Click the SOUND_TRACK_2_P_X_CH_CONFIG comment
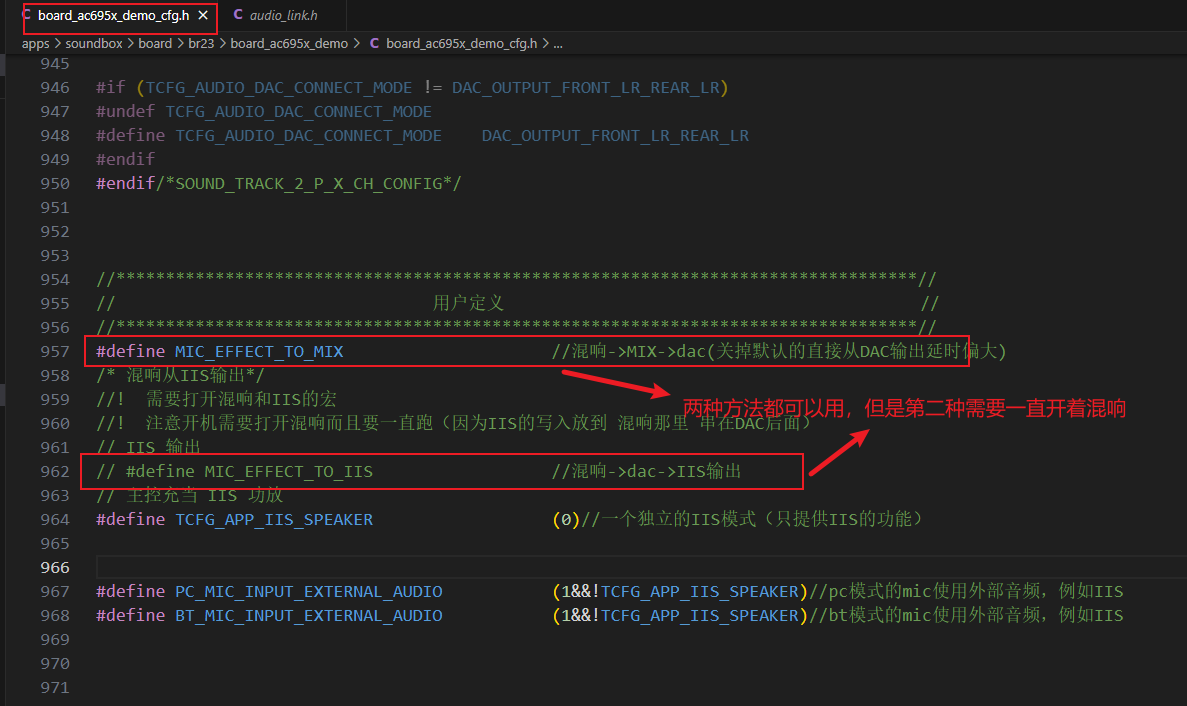The height and width of the screenshot is (706, 1187). 308,183
